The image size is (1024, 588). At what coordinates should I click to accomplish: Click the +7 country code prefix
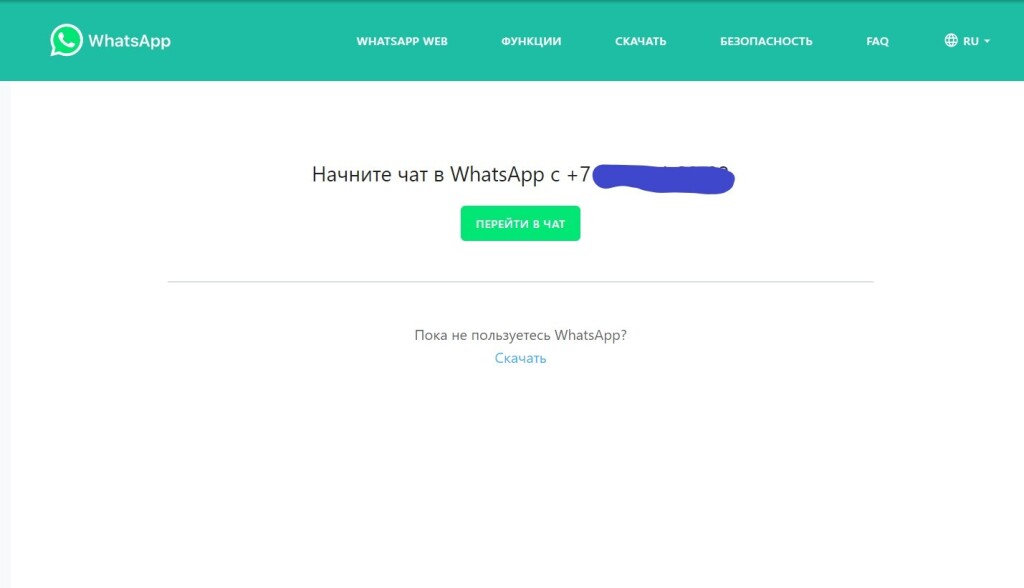coord(578,174)
